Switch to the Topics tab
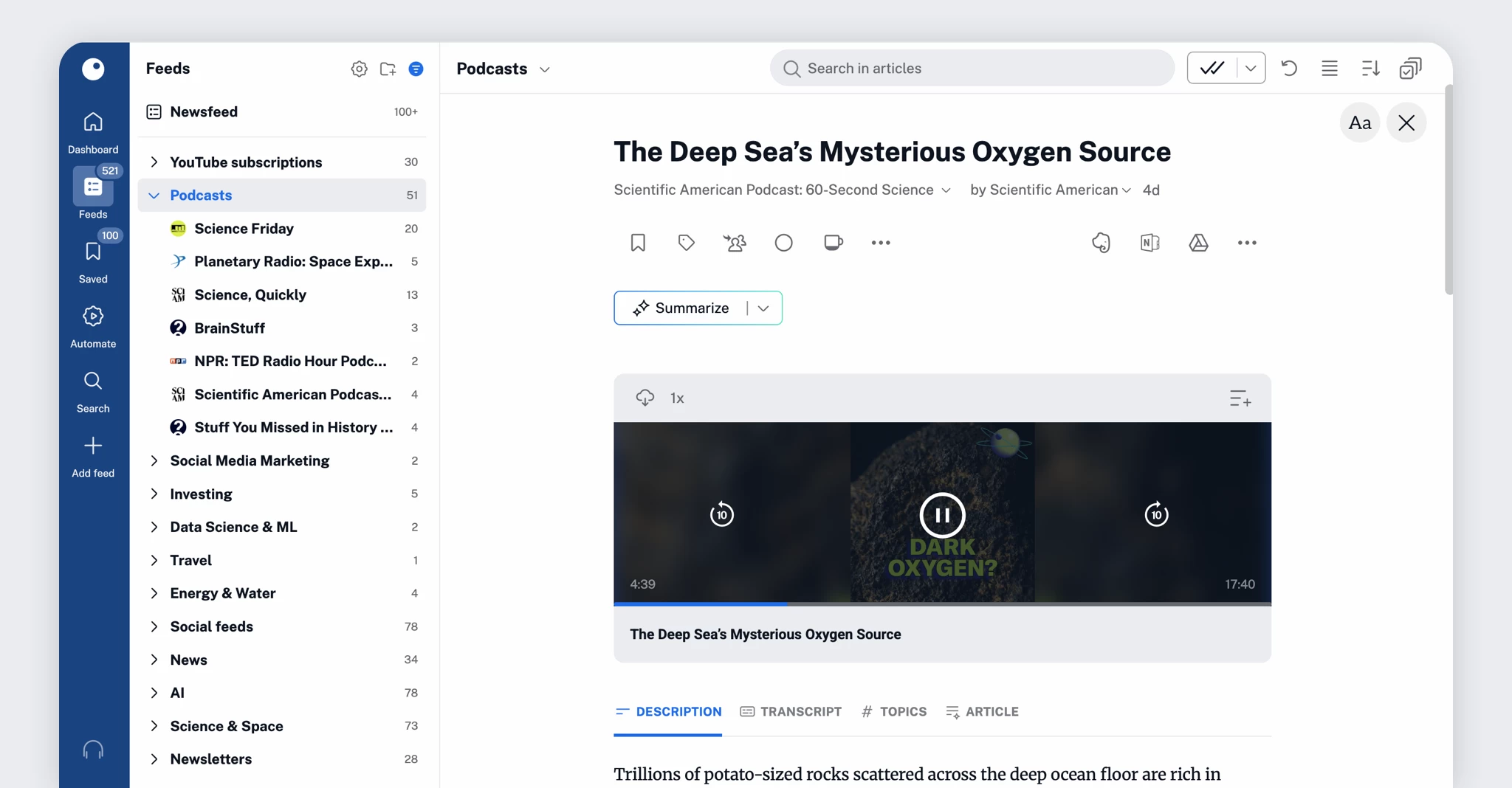Screen dimensions: 1512x788 coord(894,711)
